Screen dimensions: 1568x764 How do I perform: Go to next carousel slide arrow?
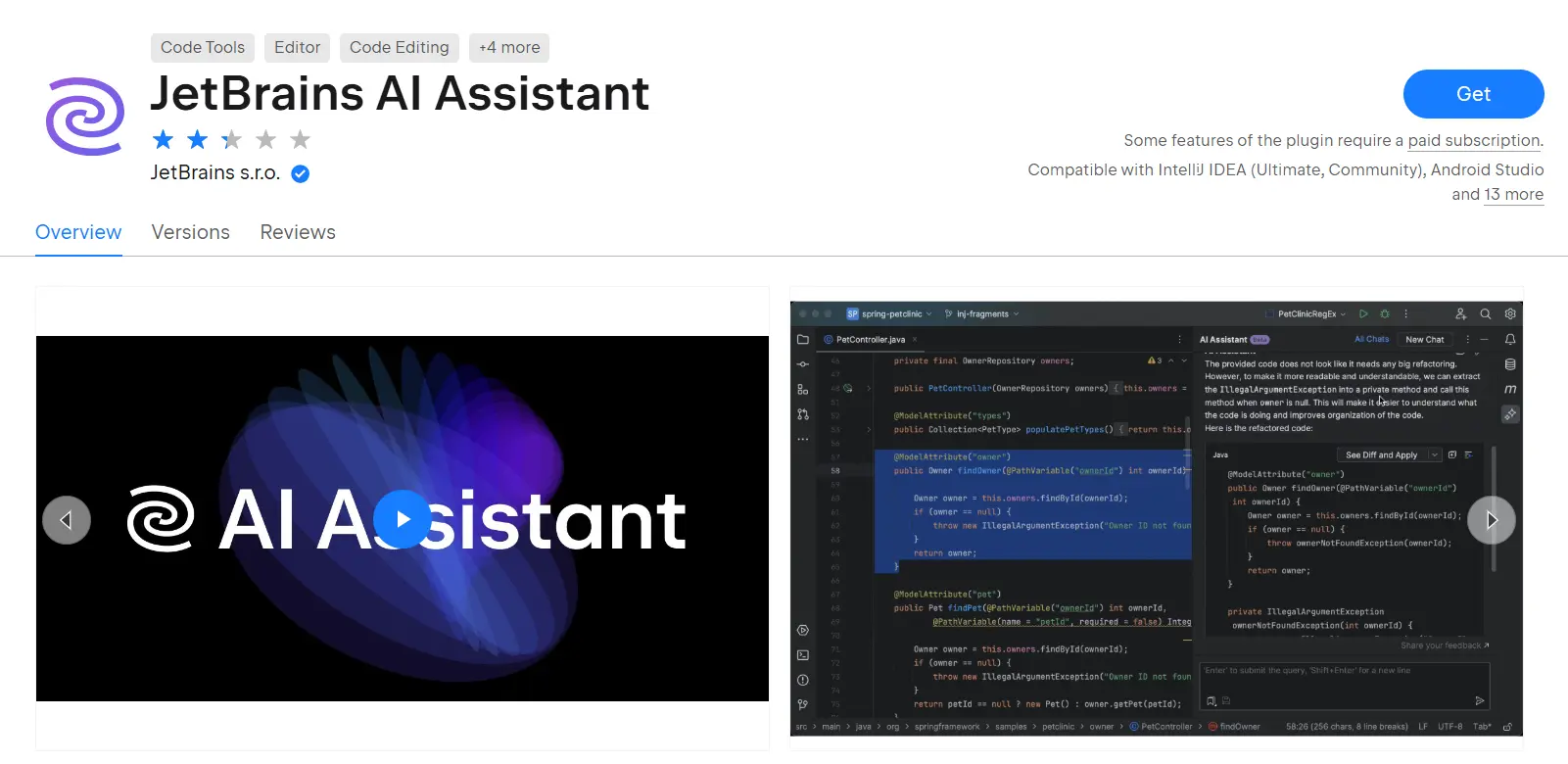[1492, 520]
